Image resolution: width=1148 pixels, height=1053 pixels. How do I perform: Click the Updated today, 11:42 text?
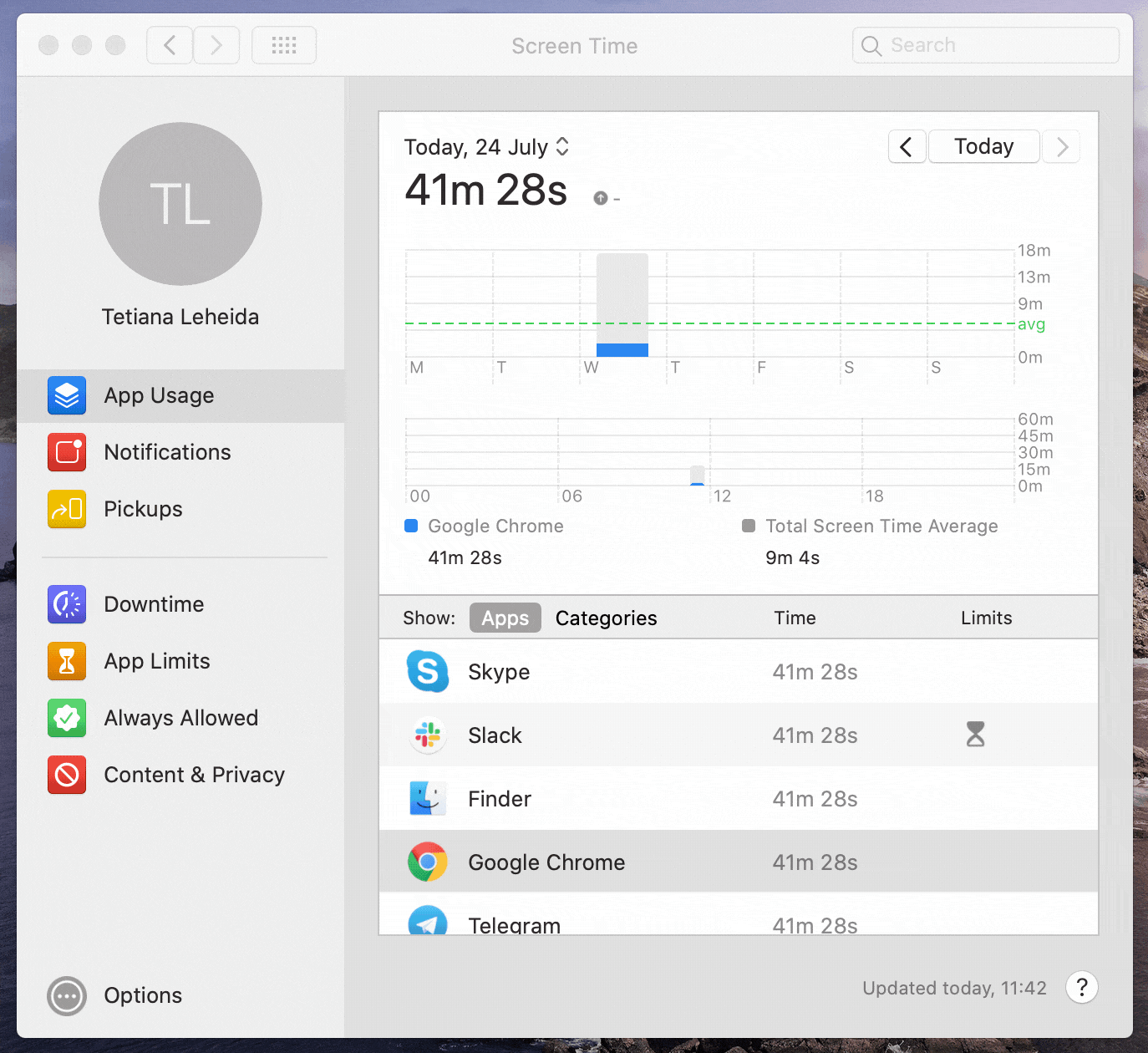tap(954, 988)
